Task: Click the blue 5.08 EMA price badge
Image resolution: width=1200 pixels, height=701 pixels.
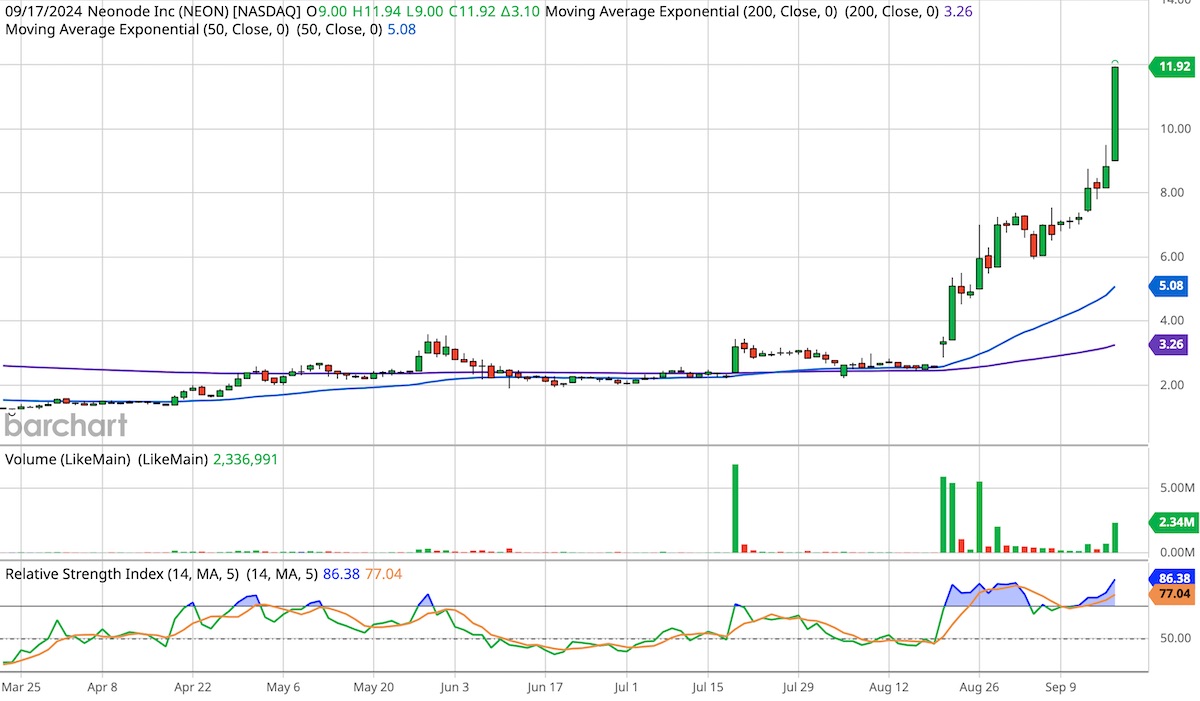Action: click(1172, 286)
